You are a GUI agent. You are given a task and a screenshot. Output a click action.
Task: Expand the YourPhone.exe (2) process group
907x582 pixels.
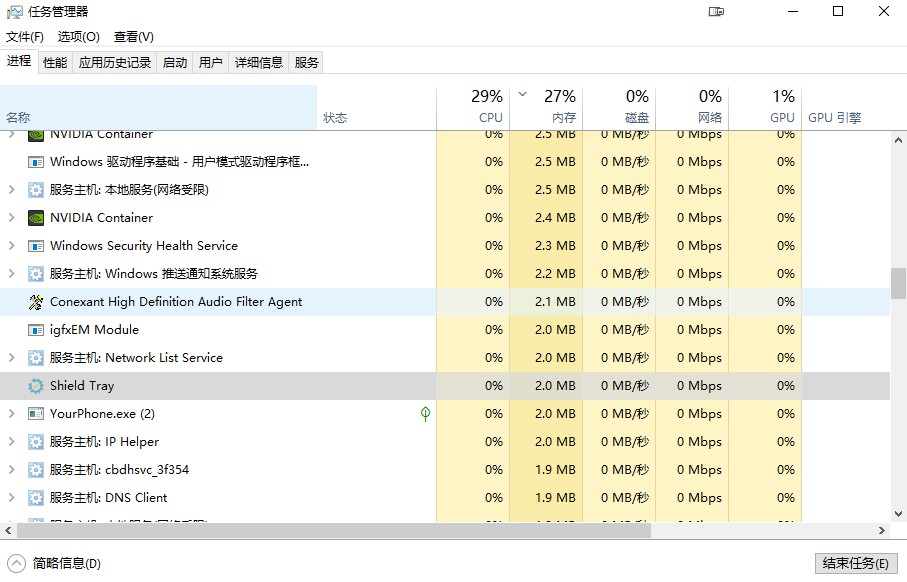point(10,413)
